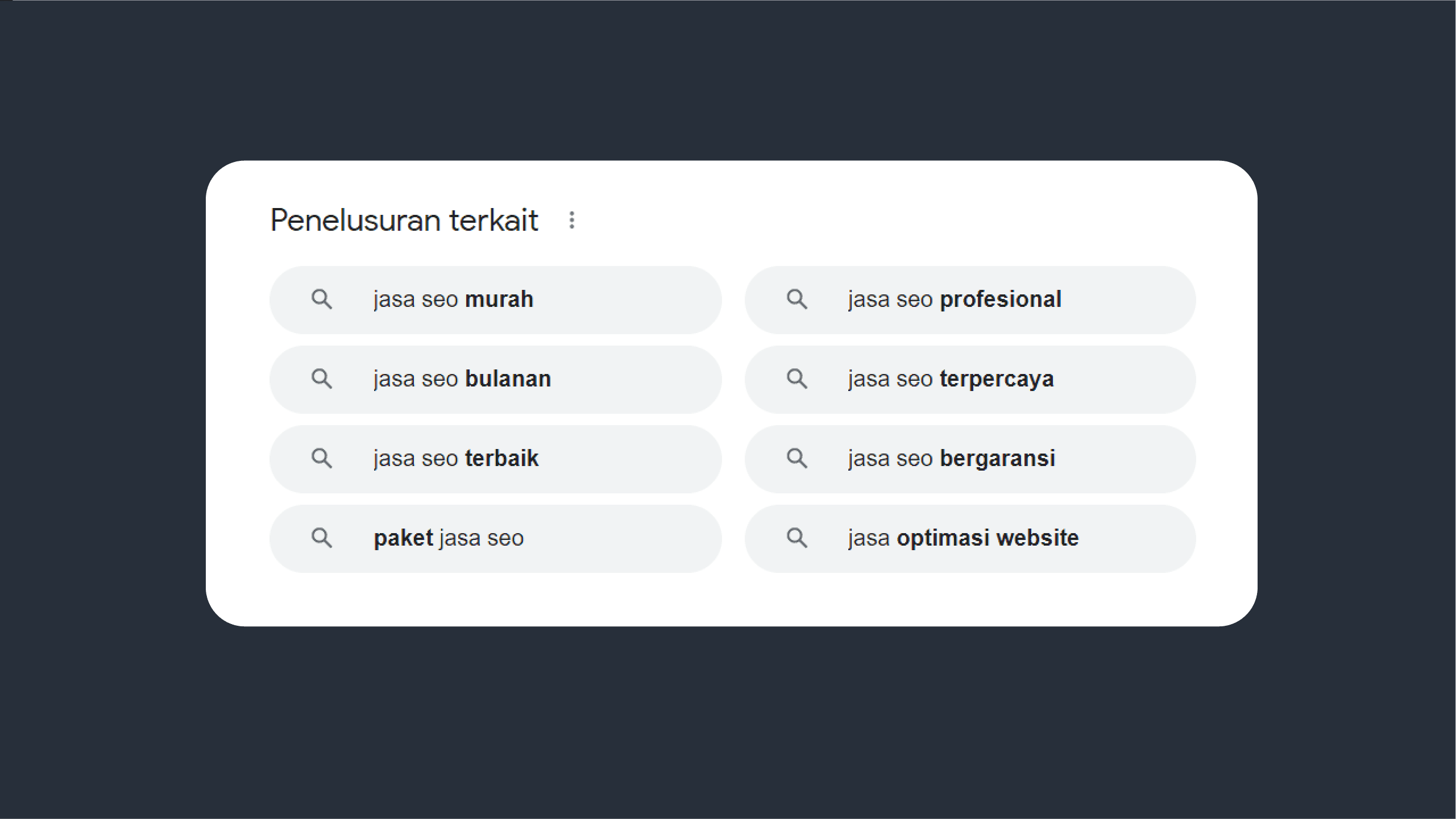The height and width of the screenshot is (819, 1456).
Task: Open the "jasa seo bulanan" suggestion text
Action: [x=462, y=379]
